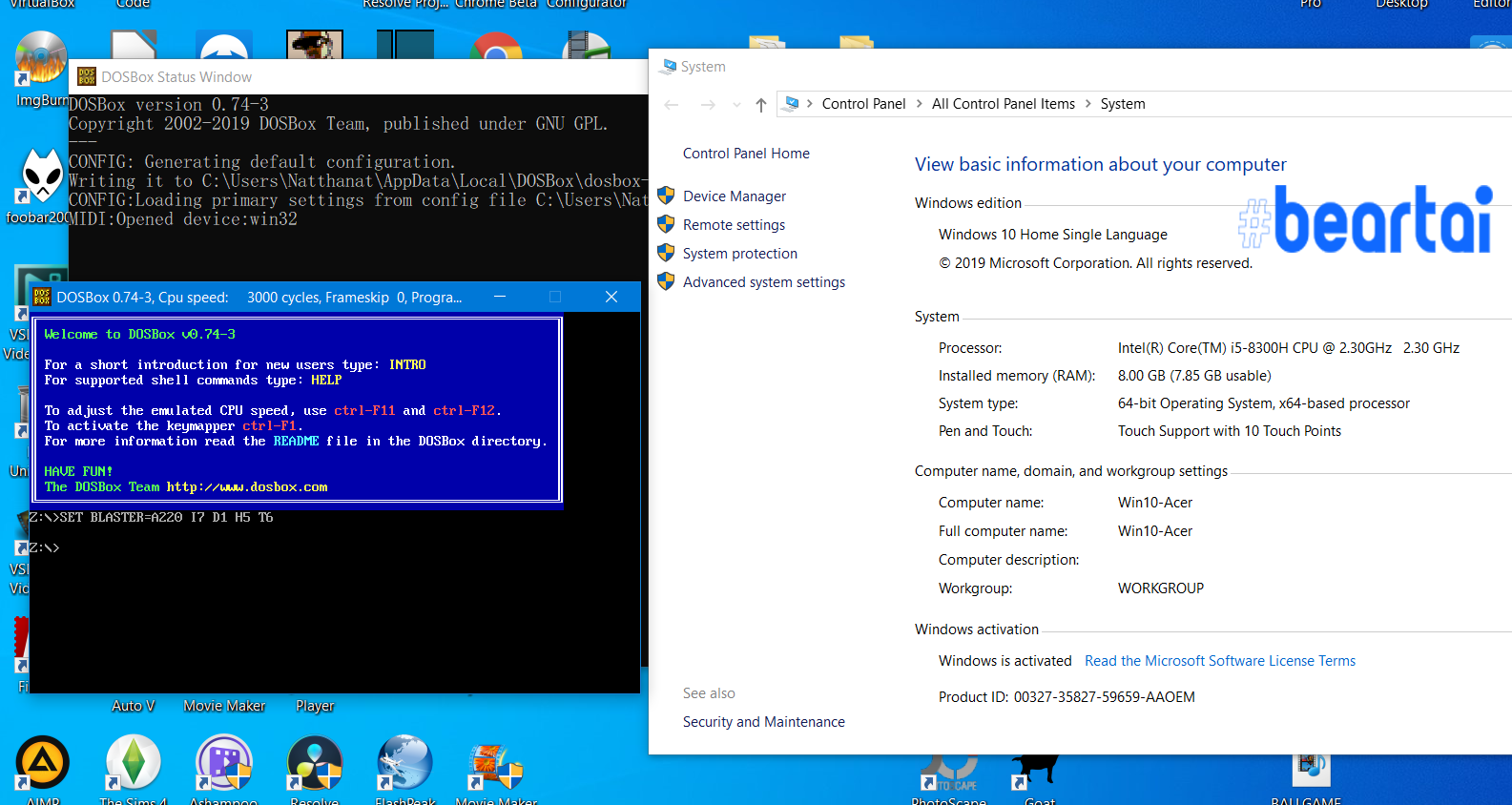Screen dimensions: 1512x805
Task: Select the Touch Support with 10 Touch Points text
Action: tap(1230, 431)
